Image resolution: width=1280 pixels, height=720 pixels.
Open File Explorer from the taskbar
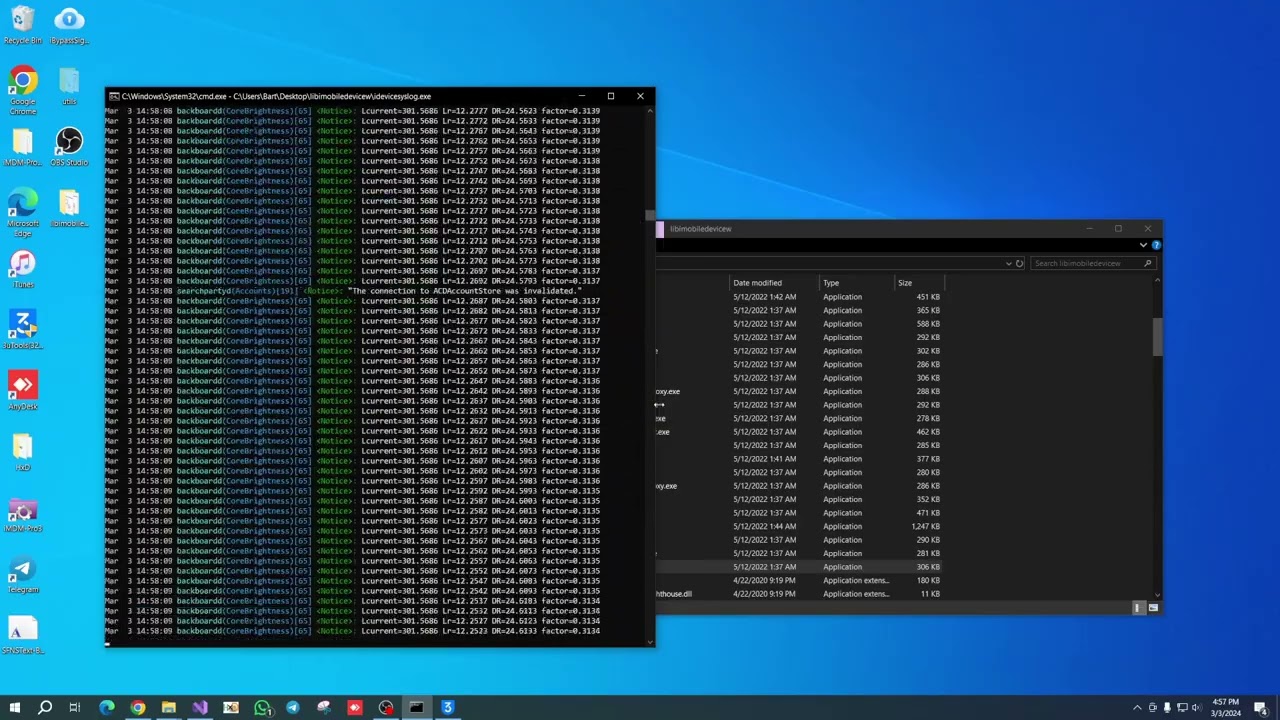click(169, 708)
